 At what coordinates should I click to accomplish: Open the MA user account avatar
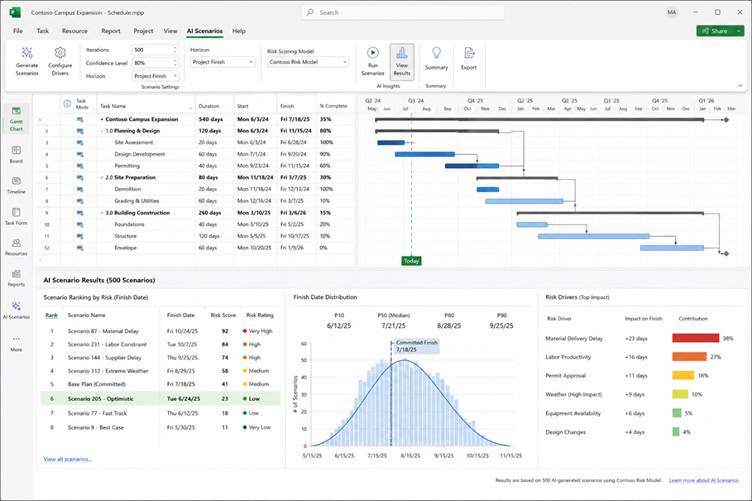pyautogui.click(x=671, y=12)
